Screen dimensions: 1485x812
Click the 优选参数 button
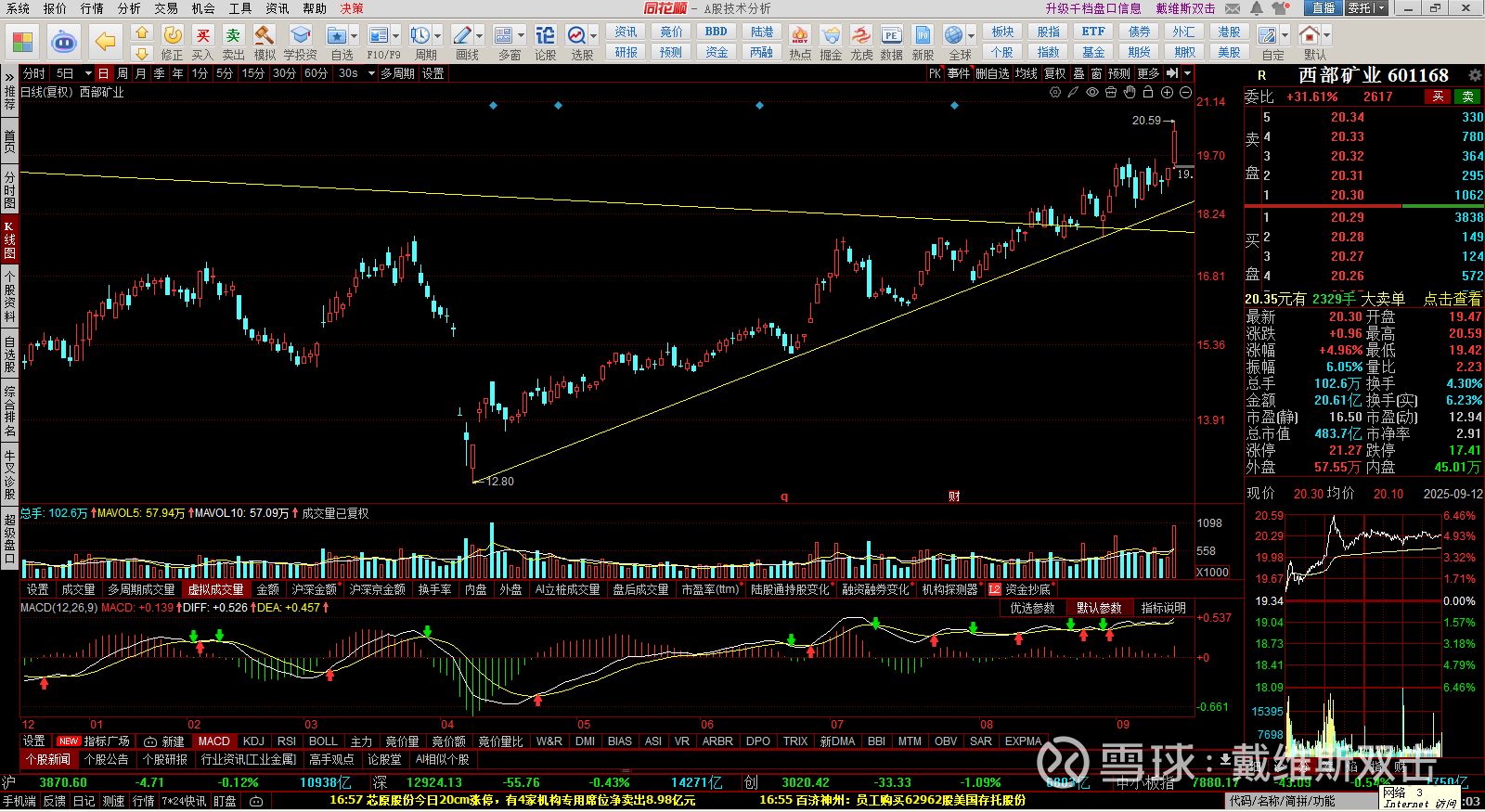tap(1032, 608)
